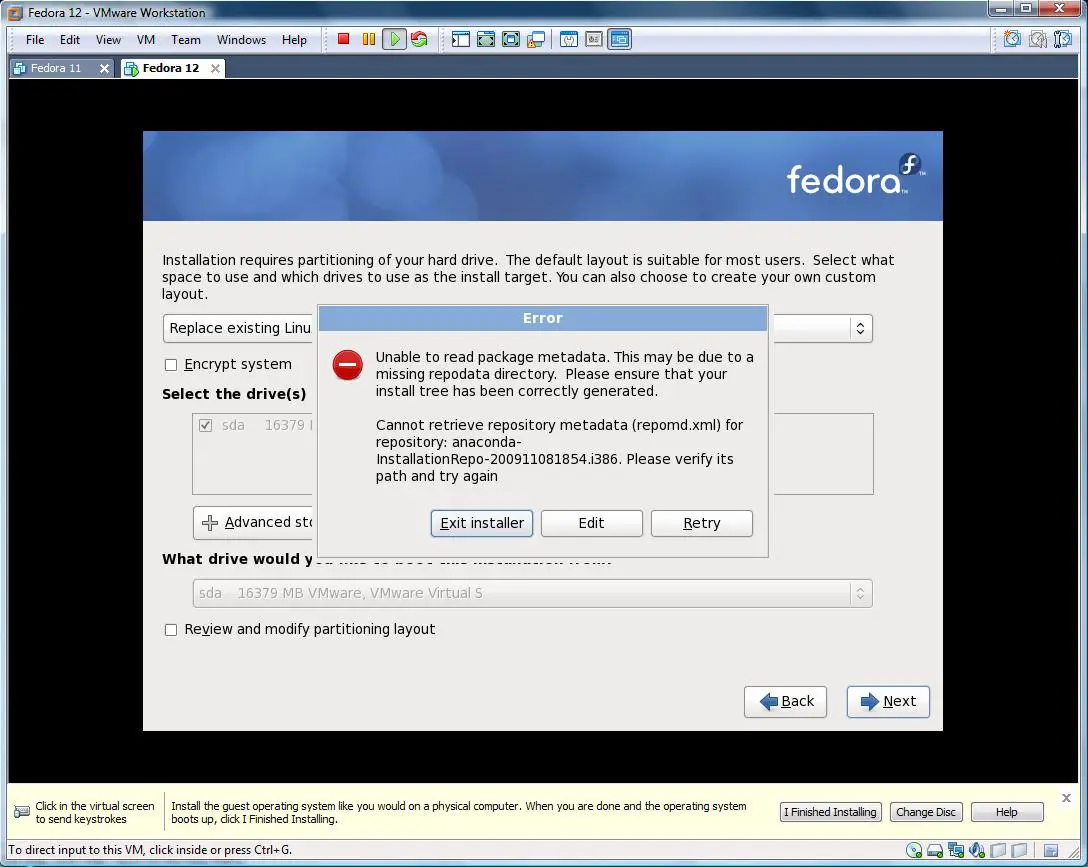Click the CD/DVD drive status bar icon
Screen dimensions: 1088x867
tap(914, 850)
